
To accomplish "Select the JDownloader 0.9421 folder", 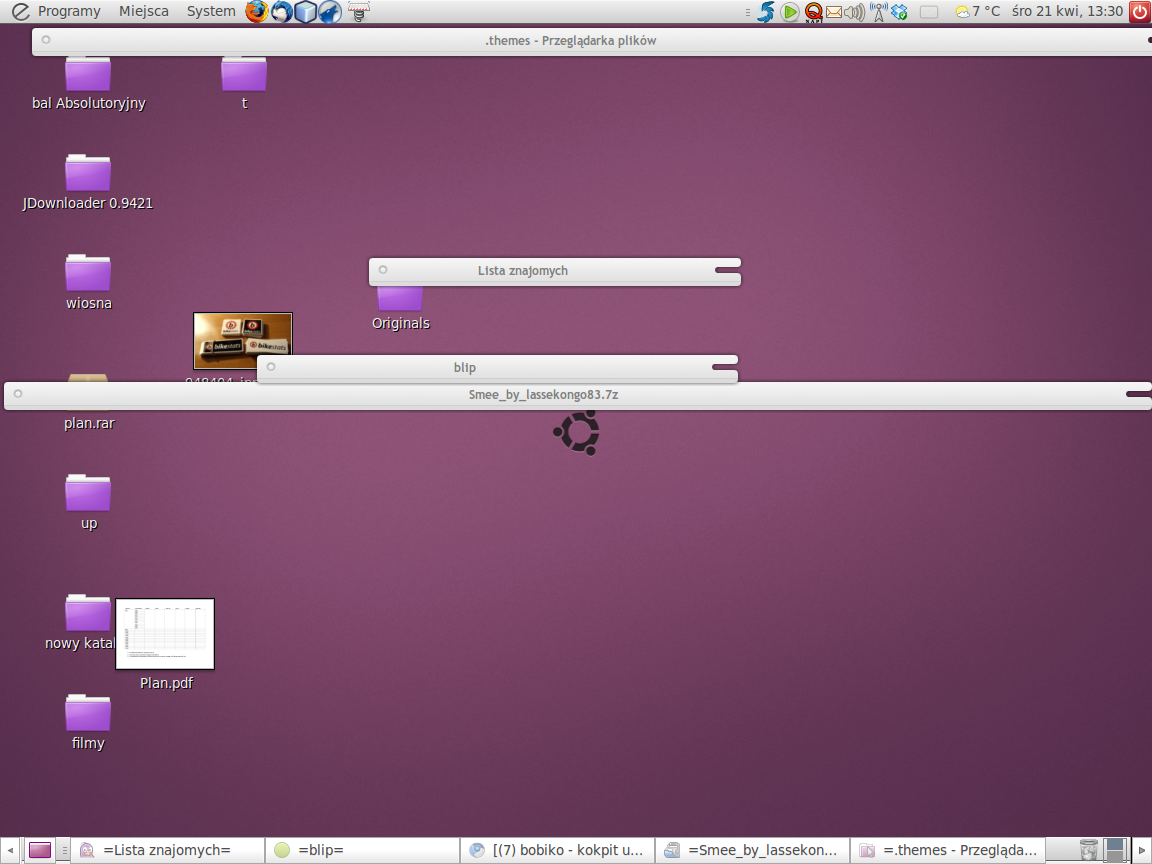I will pos(88,174).
